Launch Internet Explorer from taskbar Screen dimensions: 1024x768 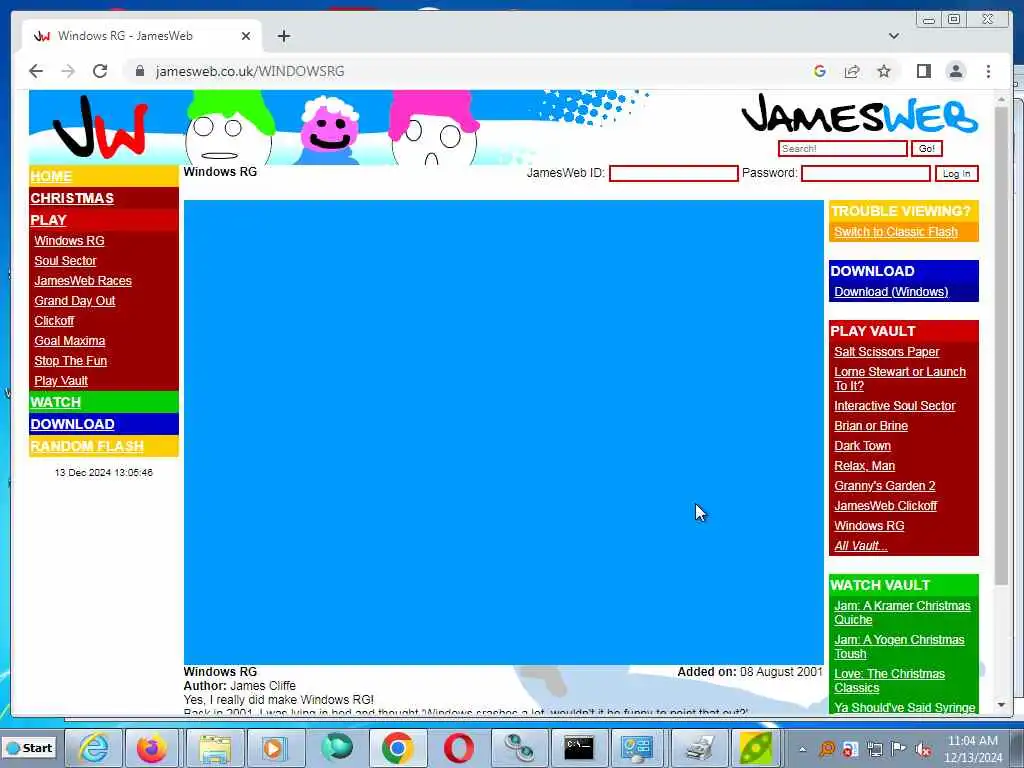[94, 748]
